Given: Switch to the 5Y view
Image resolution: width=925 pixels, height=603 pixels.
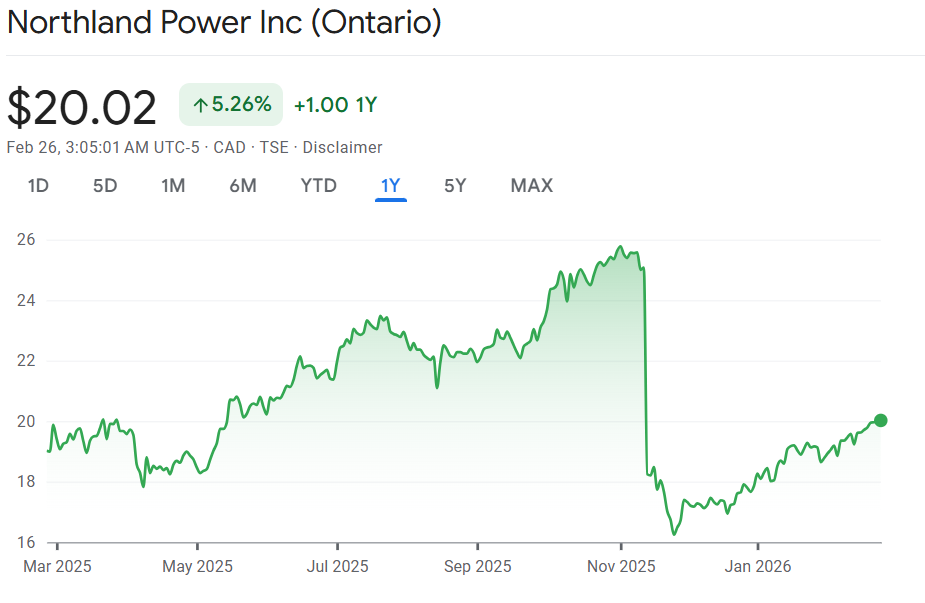Looking at the screenshot, I should tap(455, 185).
